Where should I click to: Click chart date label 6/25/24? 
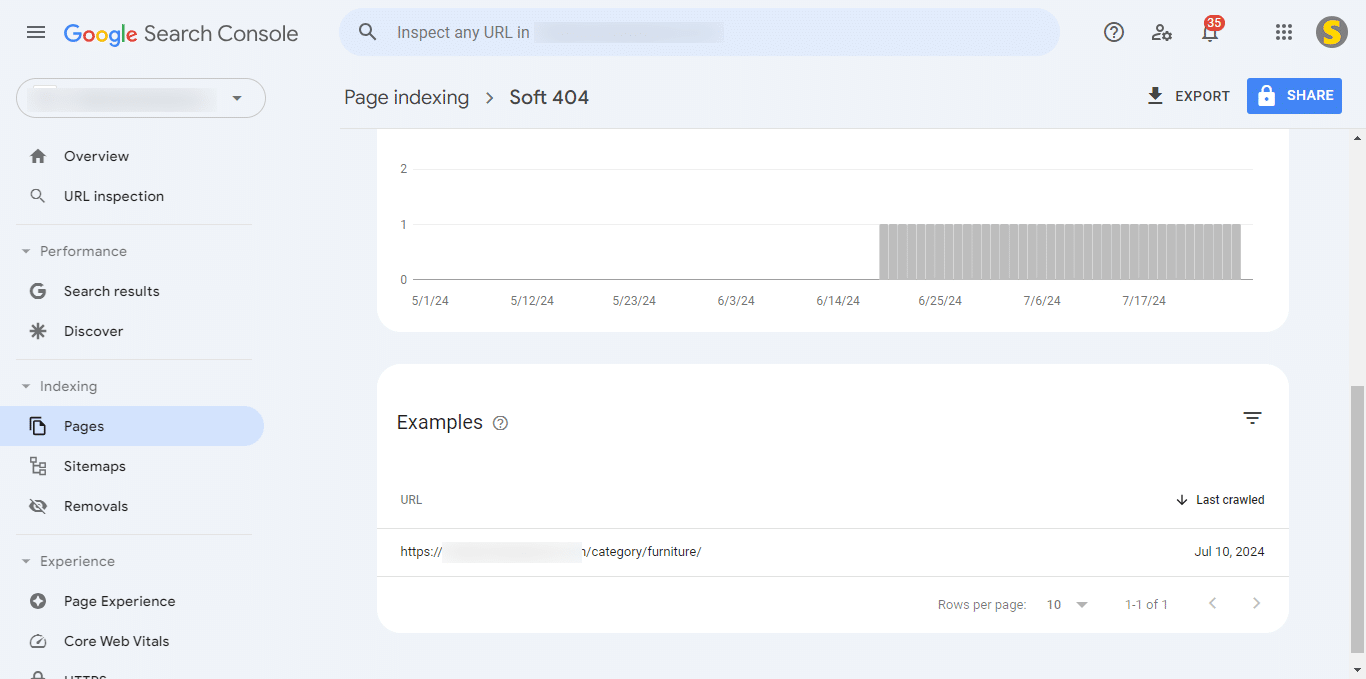pyautogui.click(x=940, y=301)
